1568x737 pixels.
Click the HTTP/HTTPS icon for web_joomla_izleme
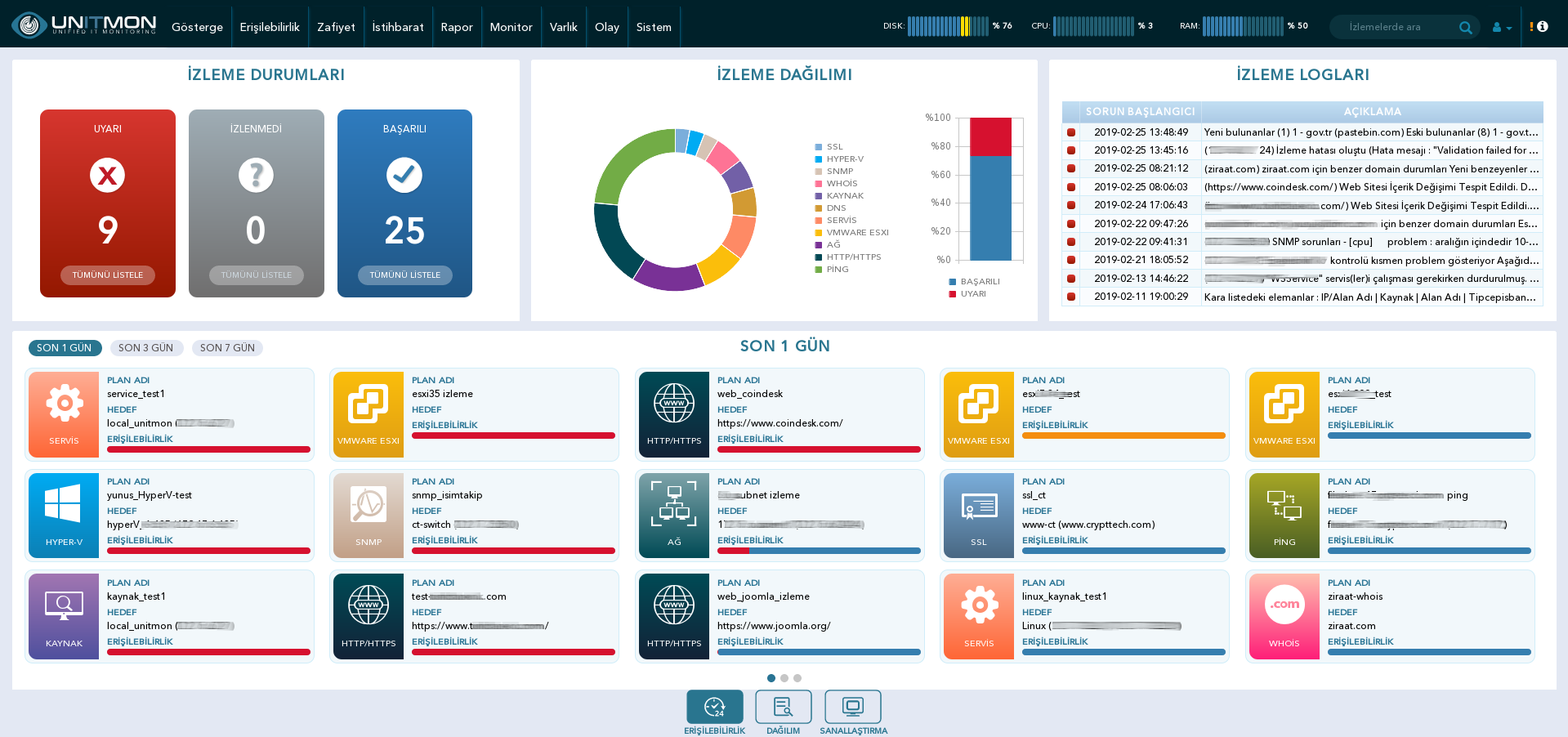pyautogui.click(x=674, y=617)
